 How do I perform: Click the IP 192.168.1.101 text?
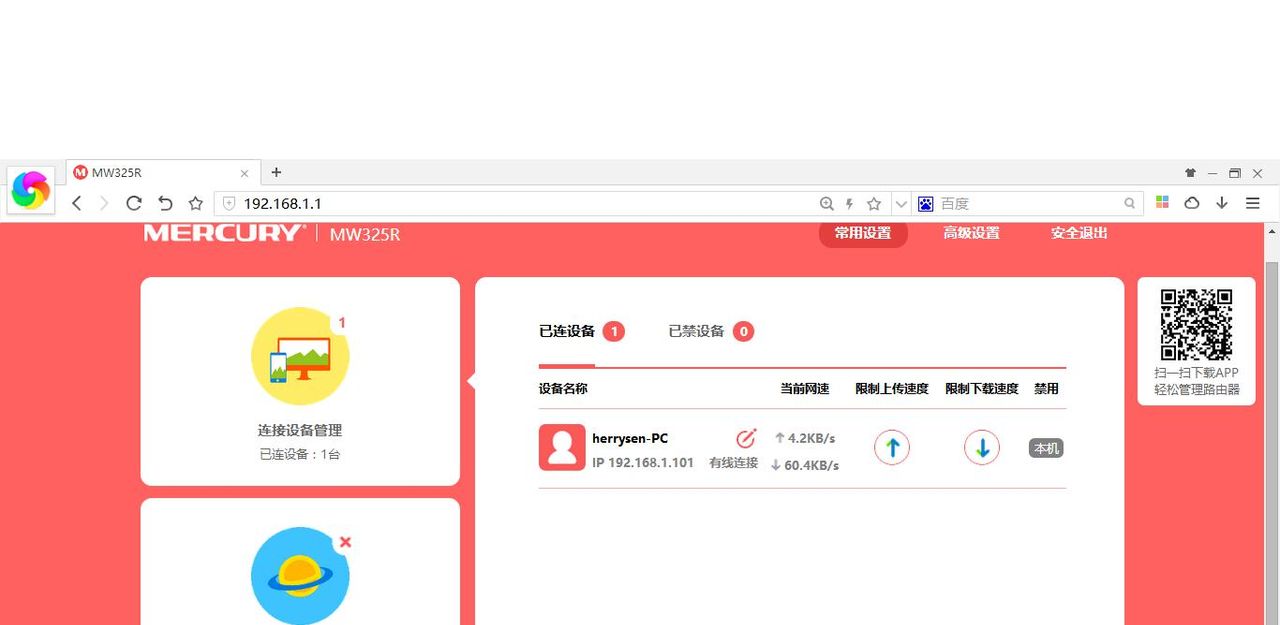pyautogui.click(x=643, y=463)
